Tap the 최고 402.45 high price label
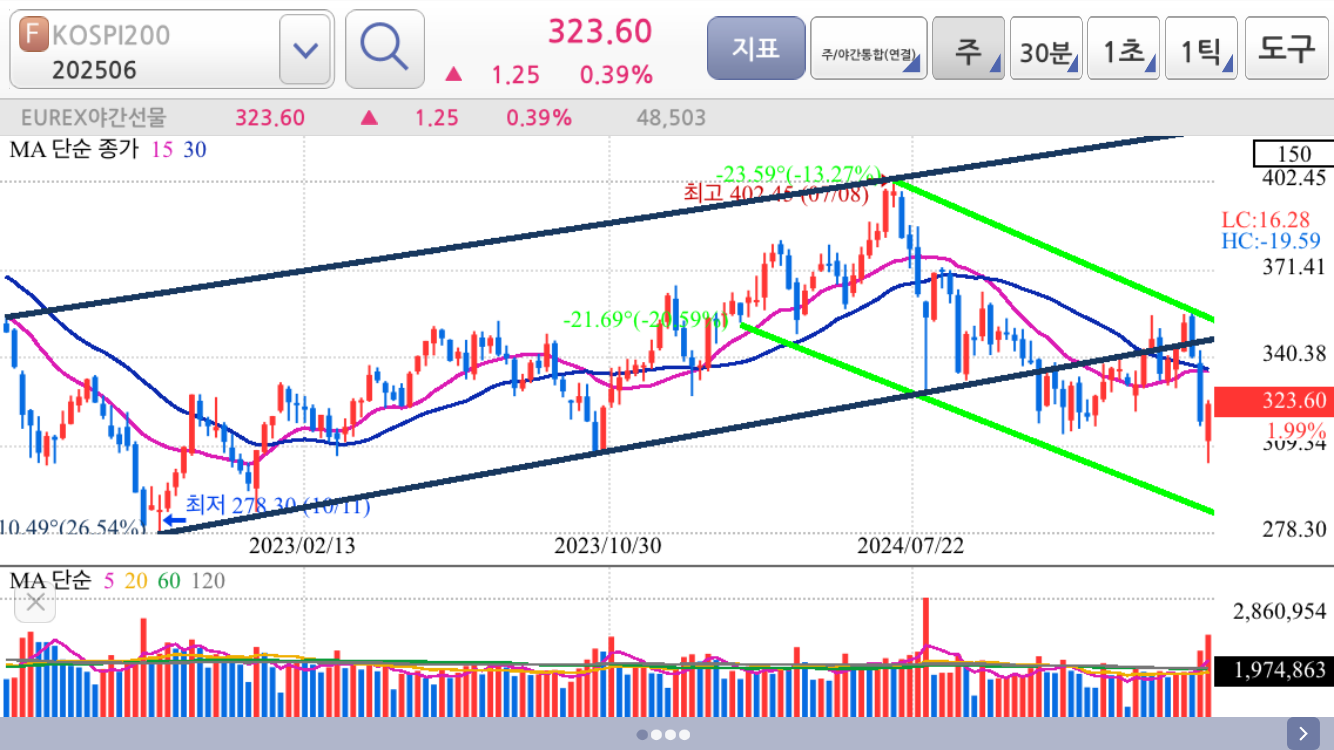The height and width of the screenshot is (750, 1334). [776, 192]
